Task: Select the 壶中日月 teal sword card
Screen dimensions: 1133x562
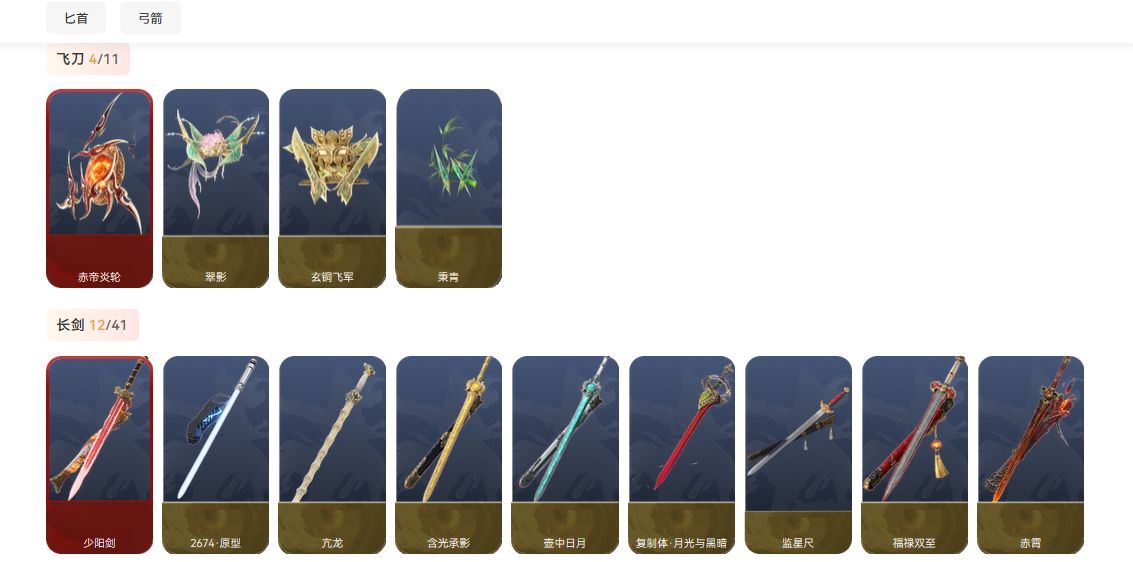Action: 565,455
